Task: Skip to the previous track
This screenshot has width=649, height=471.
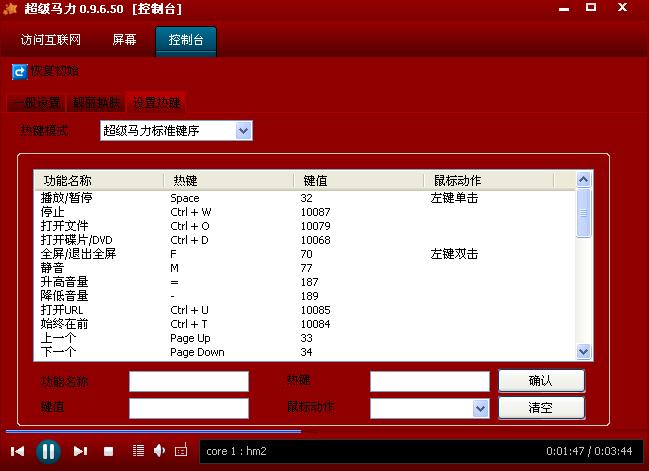Action: 17,451
